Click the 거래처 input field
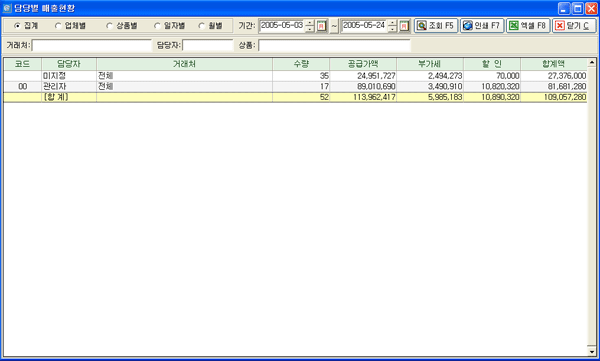Viewport: 600px width, 361px height. coord(92,46)
